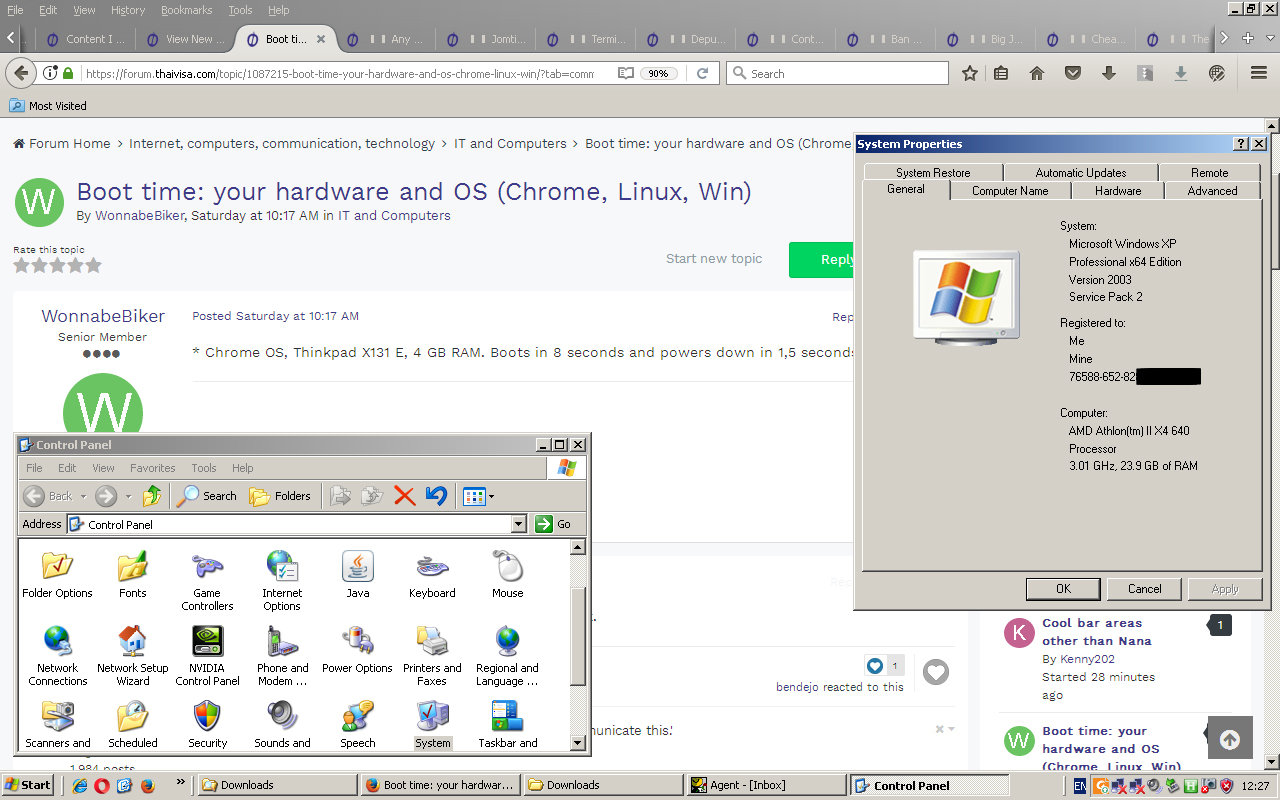Click the blue Undo arrow in Control Panel

(x=436, y=495)
